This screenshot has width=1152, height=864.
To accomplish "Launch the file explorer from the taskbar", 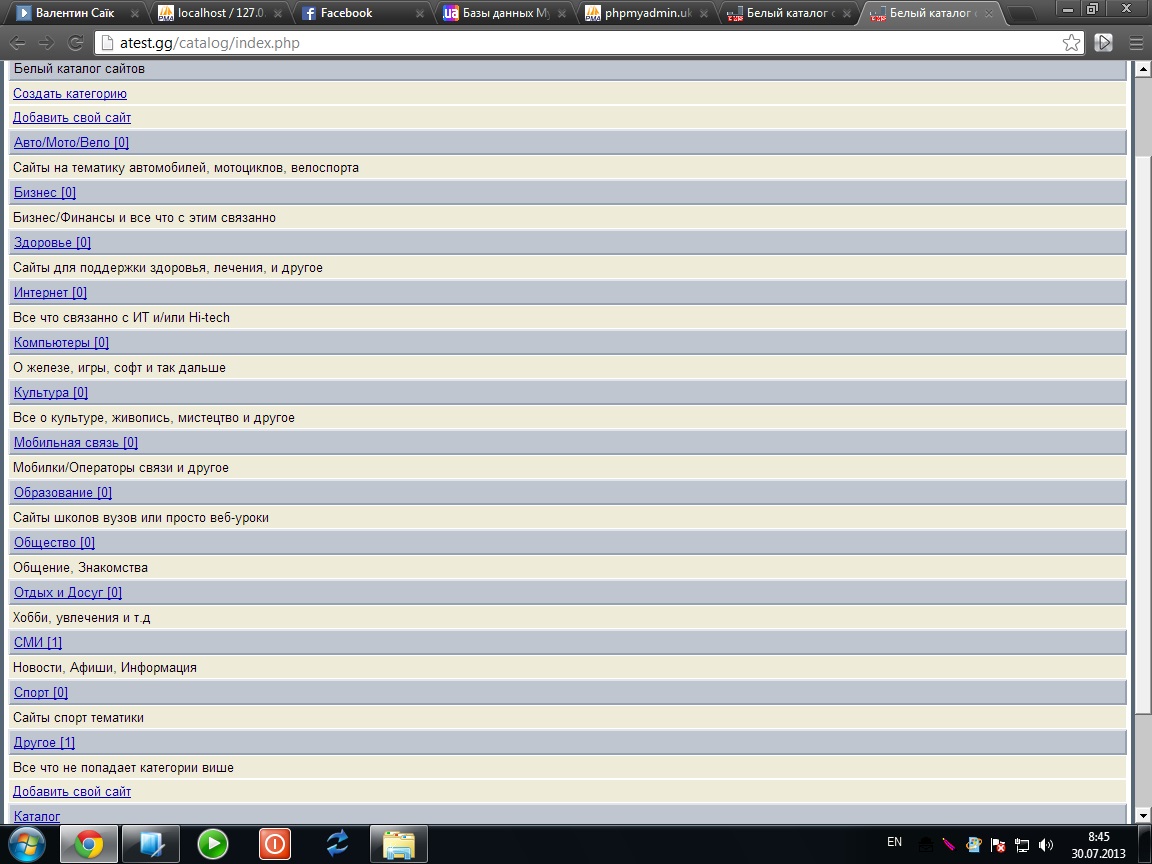I will [398, 845].
